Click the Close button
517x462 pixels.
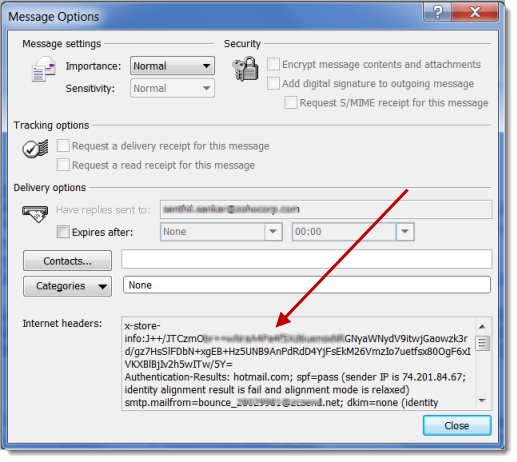coord(457,425)
